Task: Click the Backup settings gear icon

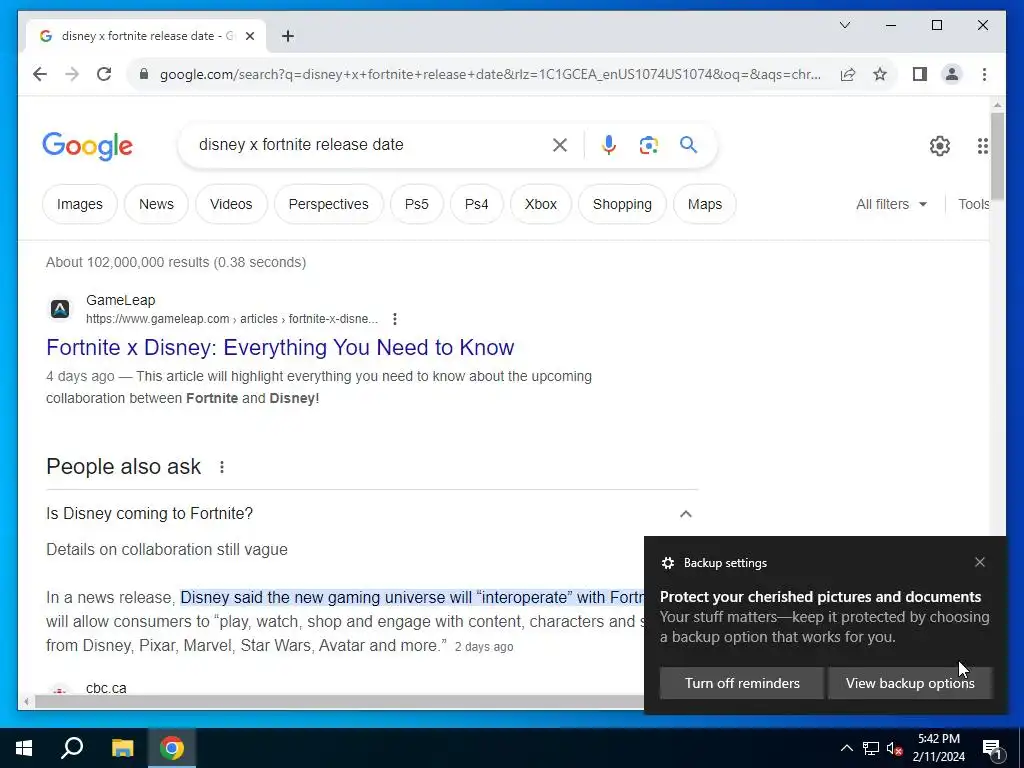Action: coord(667,563)
